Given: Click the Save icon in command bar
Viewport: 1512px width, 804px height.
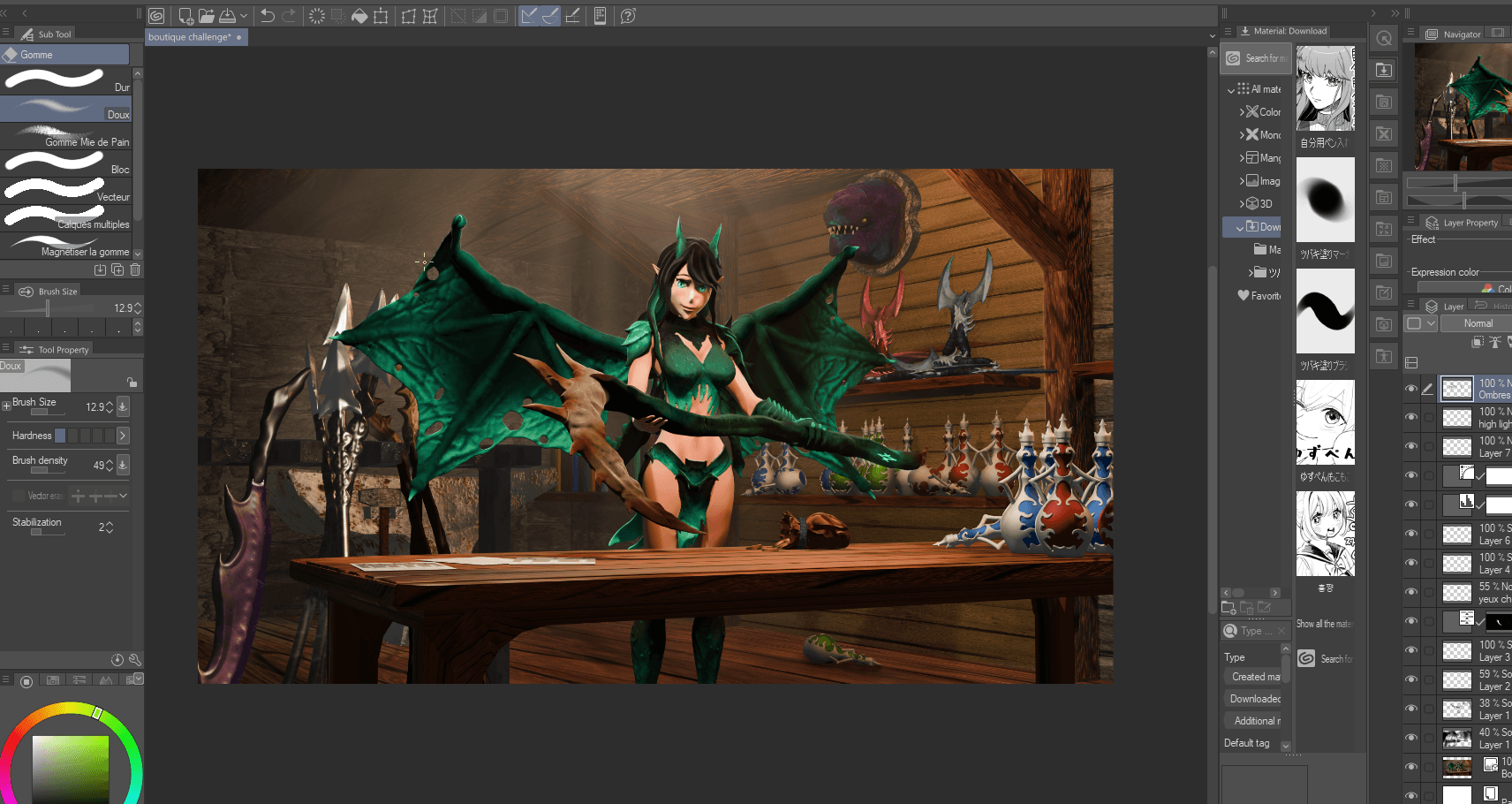Looking at the screenshot, I should tap(228, 16).
